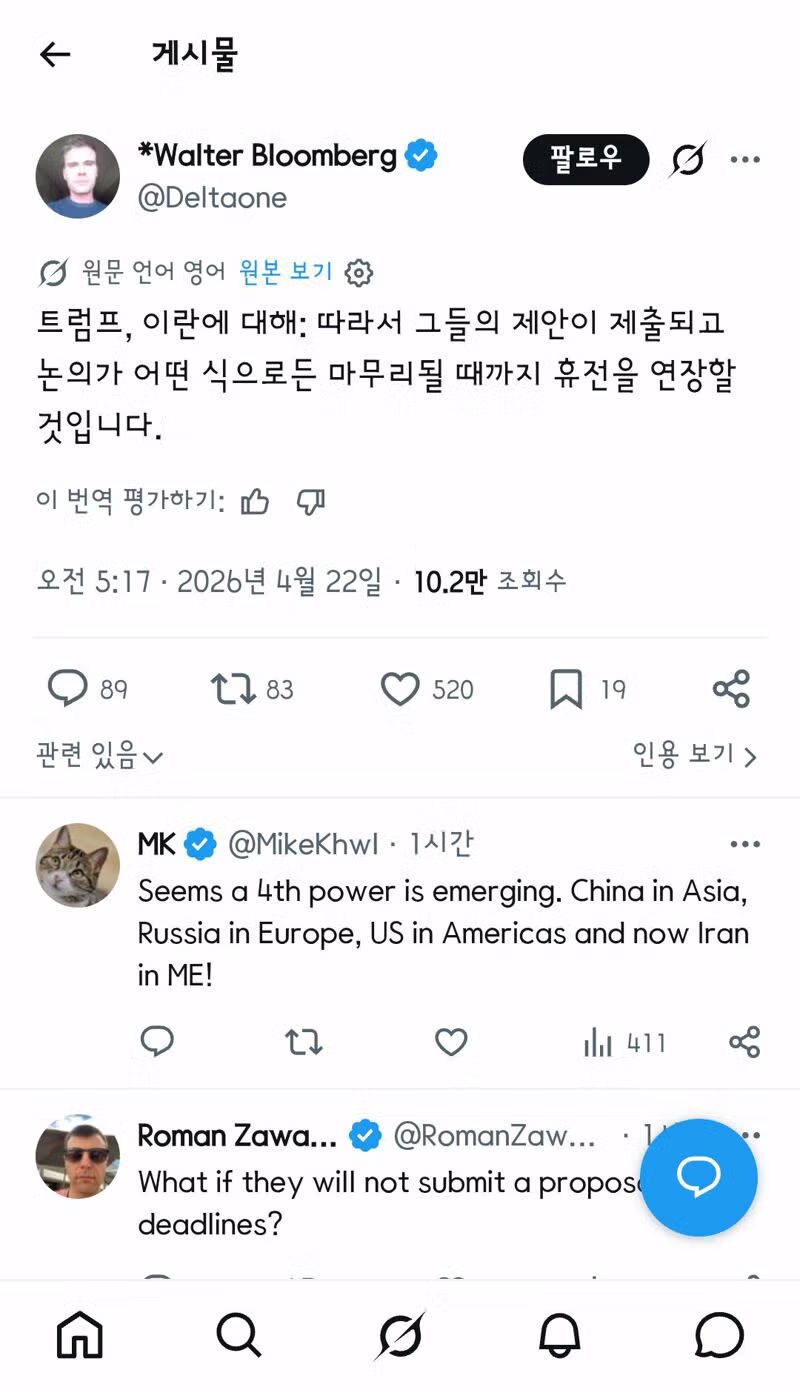View the original tweet via 원본 보기
Viewport: 800px width, 1390px height.
(287, 272)
